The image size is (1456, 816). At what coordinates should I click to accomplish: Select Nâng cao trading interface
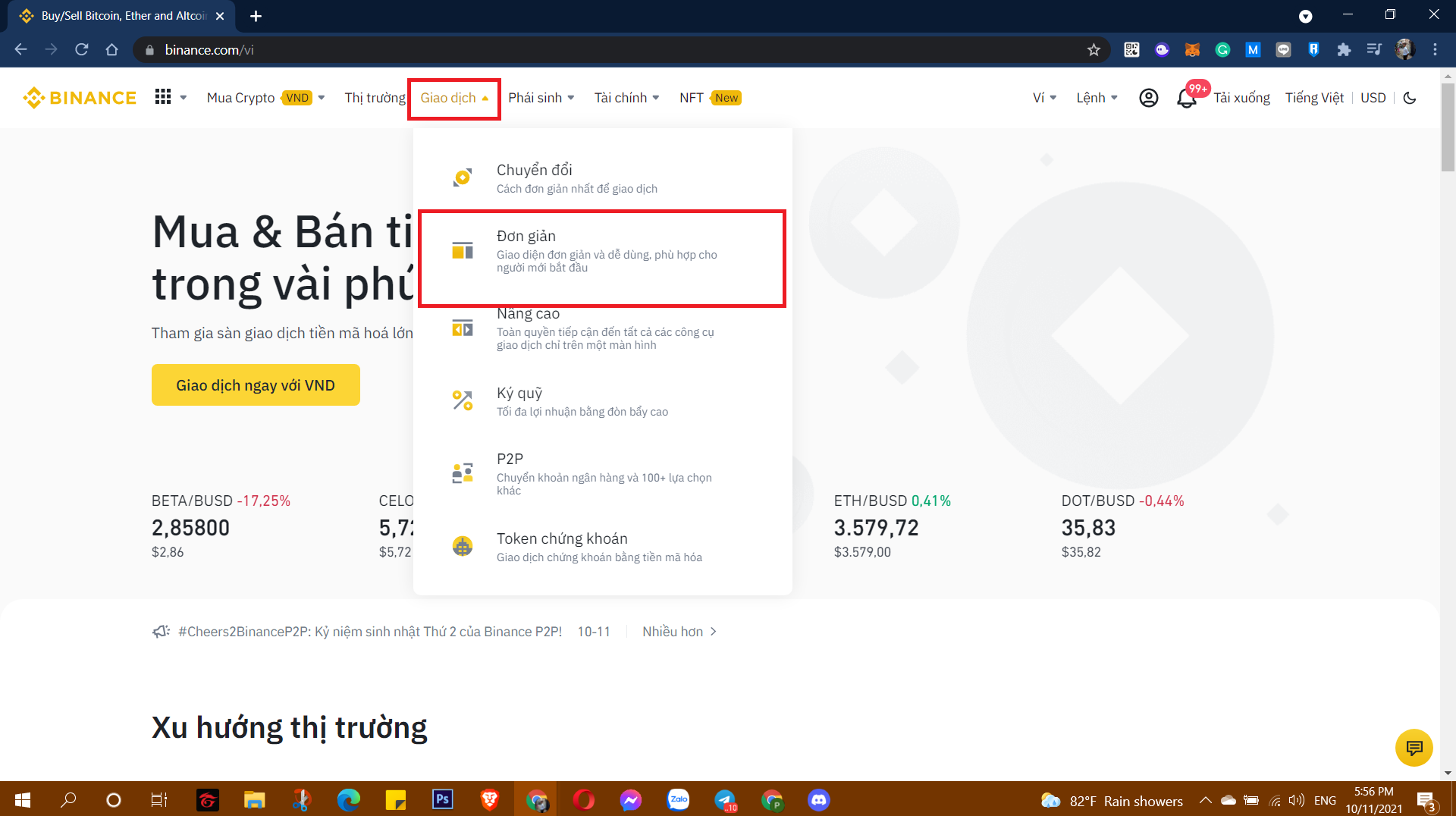pos(603,328)
